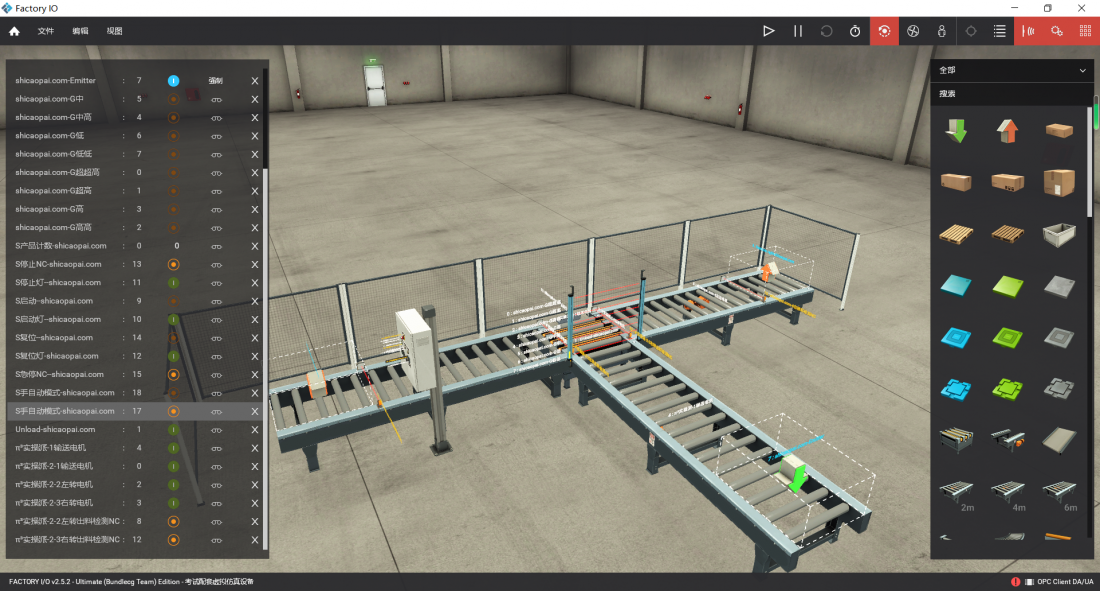Image resolution: width=1100 pixels, height=591 pixels.
Task: Switch to the fly camera icon
Action: (913, 31)
